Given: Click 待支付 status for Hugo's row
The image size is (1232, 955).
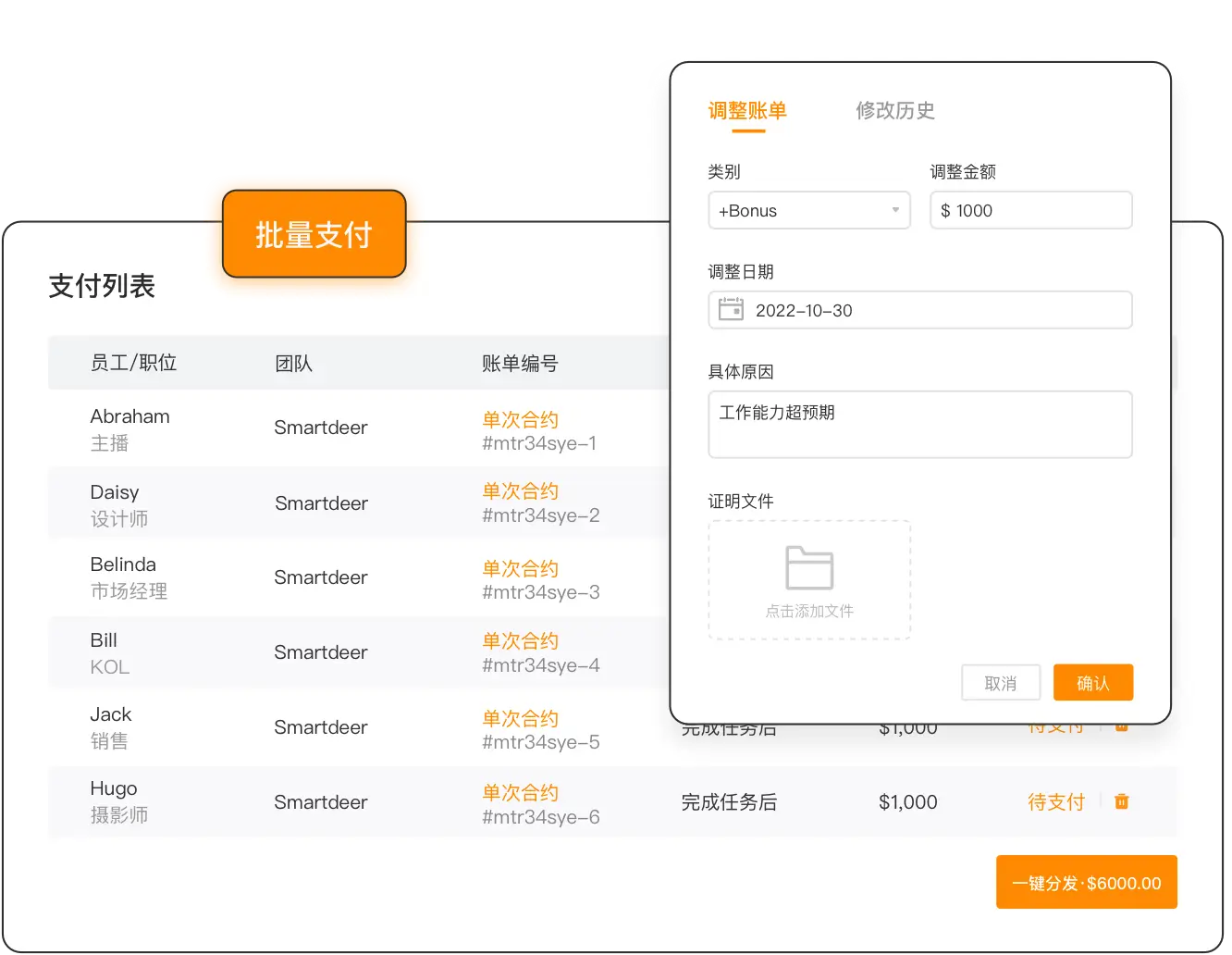Looking at the screenshot, I should [x=1056, y=801].
